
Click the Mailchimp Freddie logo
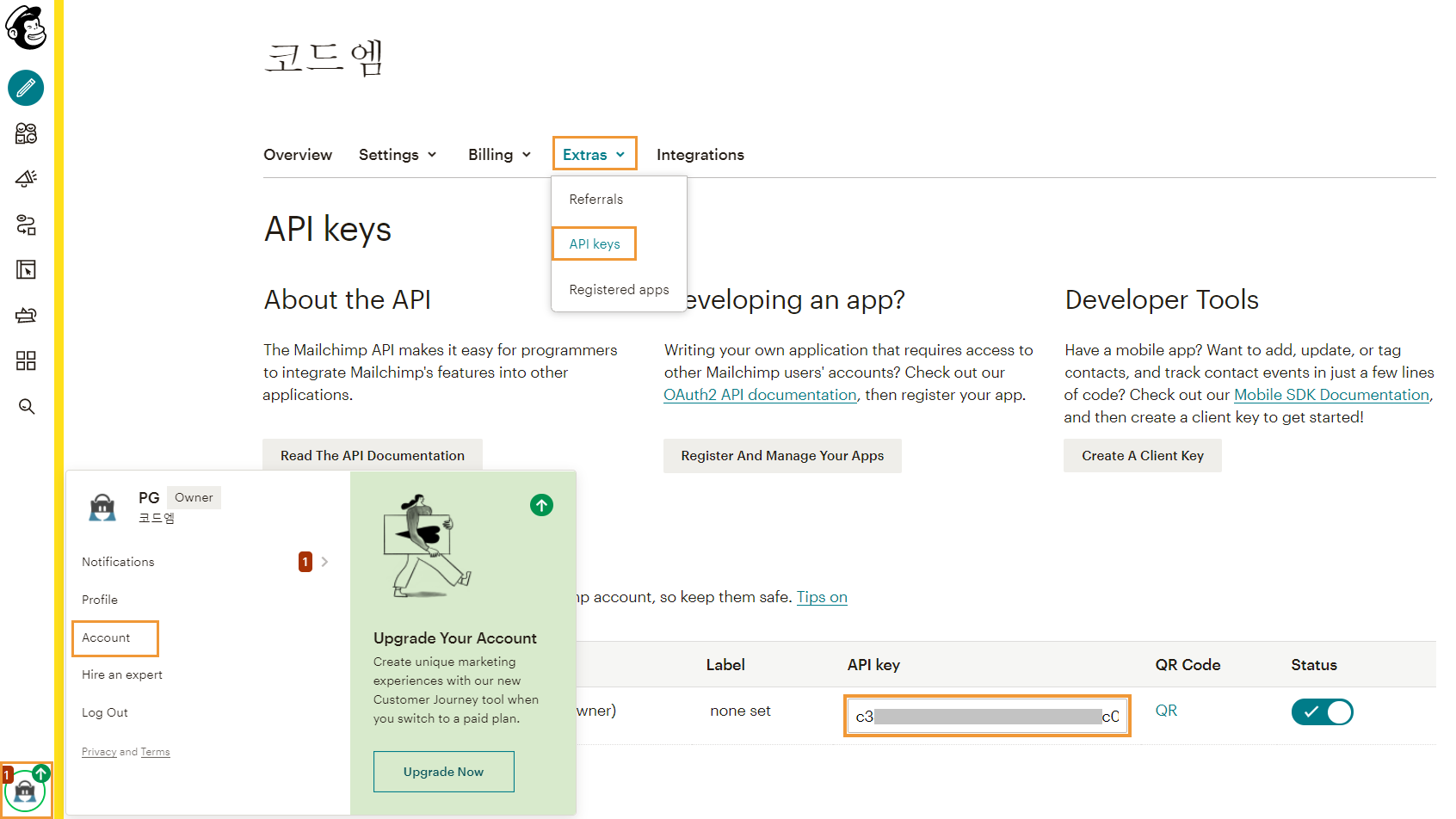point(26,27)
